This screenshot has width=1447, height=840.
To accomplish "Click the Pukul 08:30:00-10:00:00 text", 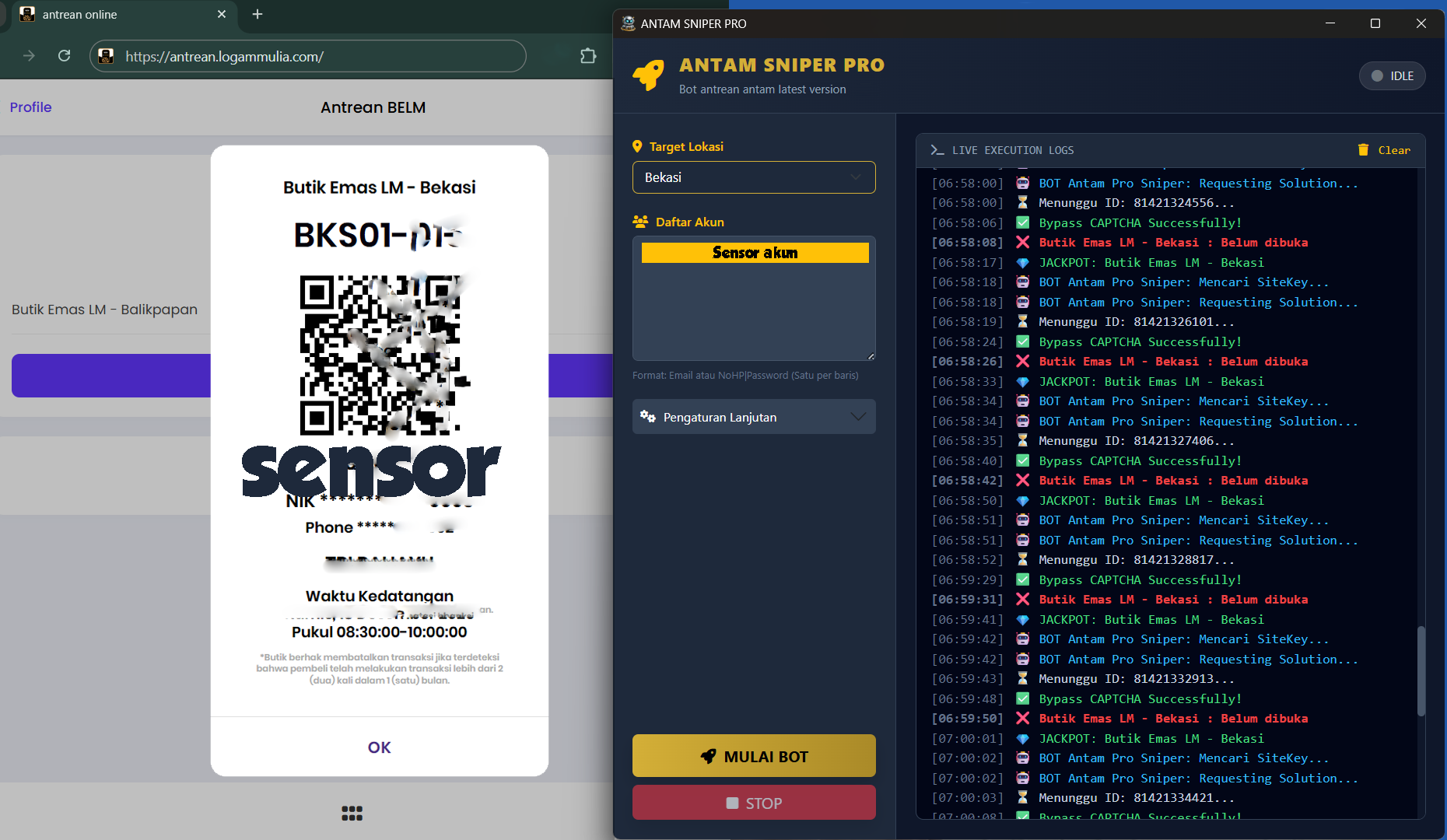I will [x=380, y=632].
